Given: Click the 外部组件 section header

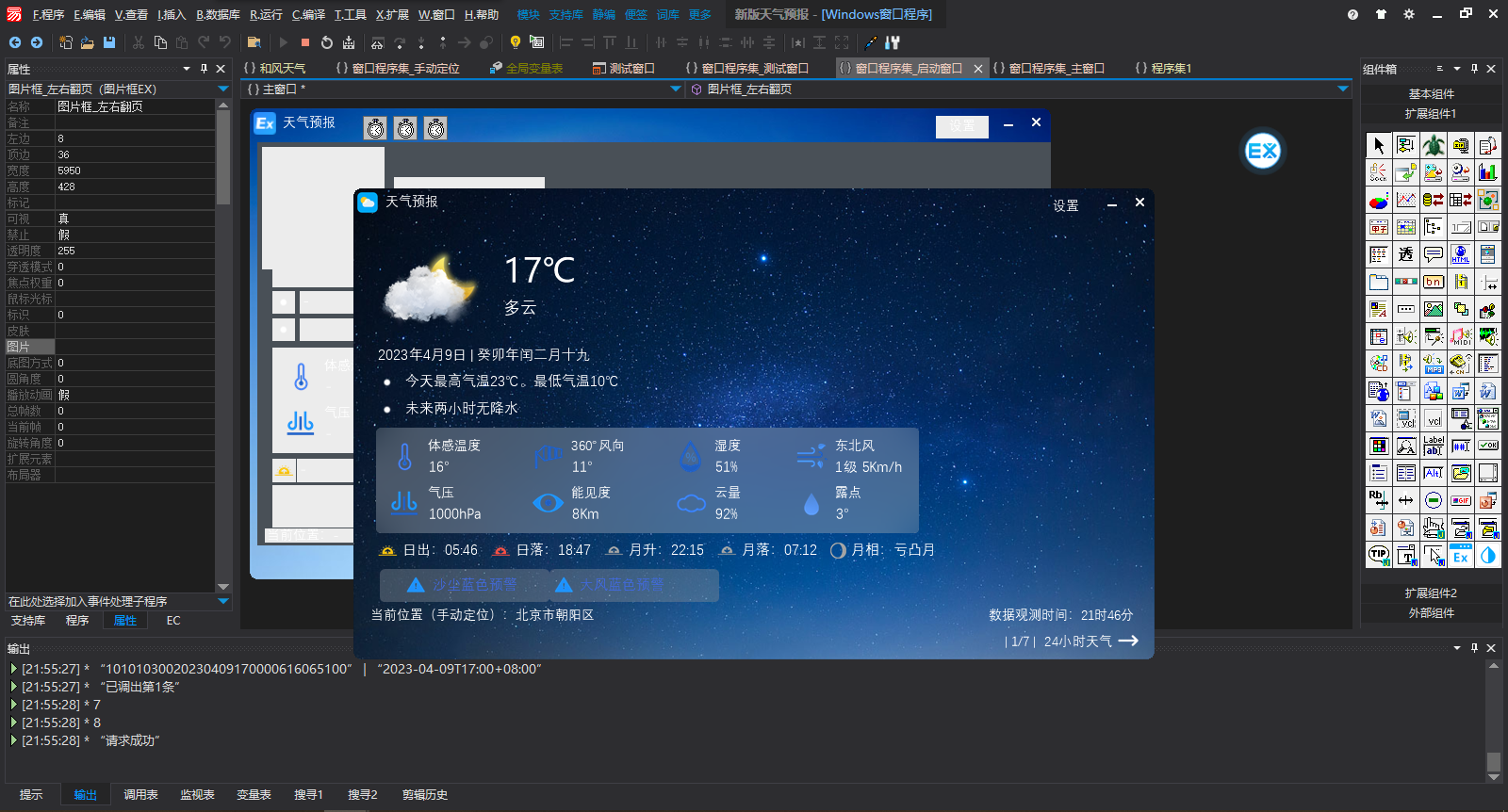Looking at the screenshot, I should coord(1431,613).
